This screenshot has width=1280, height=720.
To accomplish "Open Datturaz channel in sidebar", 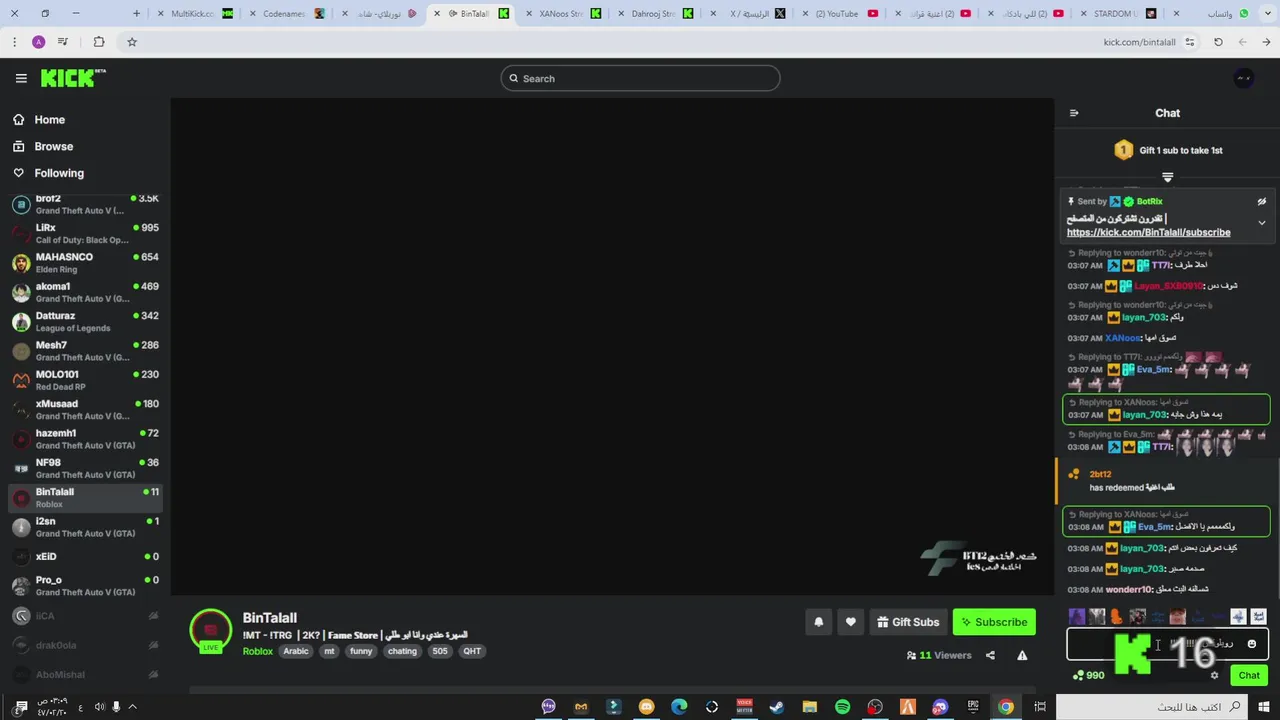I will point(85,321).
